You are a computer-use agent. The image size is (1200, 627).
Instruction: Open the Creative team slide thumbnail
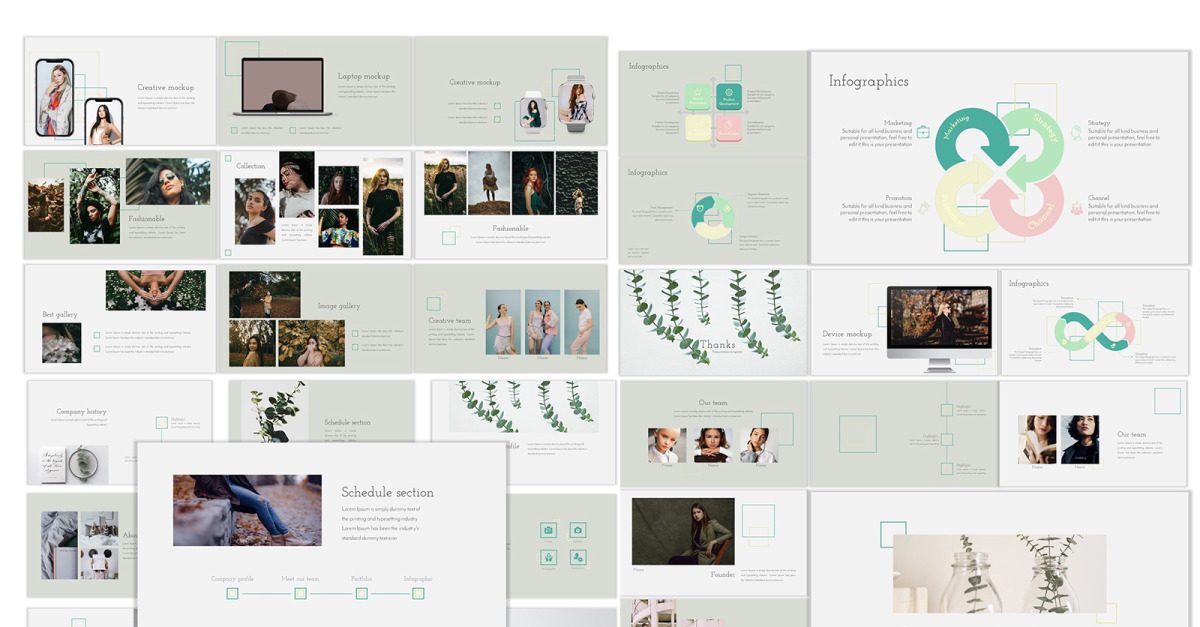[511, 318]
